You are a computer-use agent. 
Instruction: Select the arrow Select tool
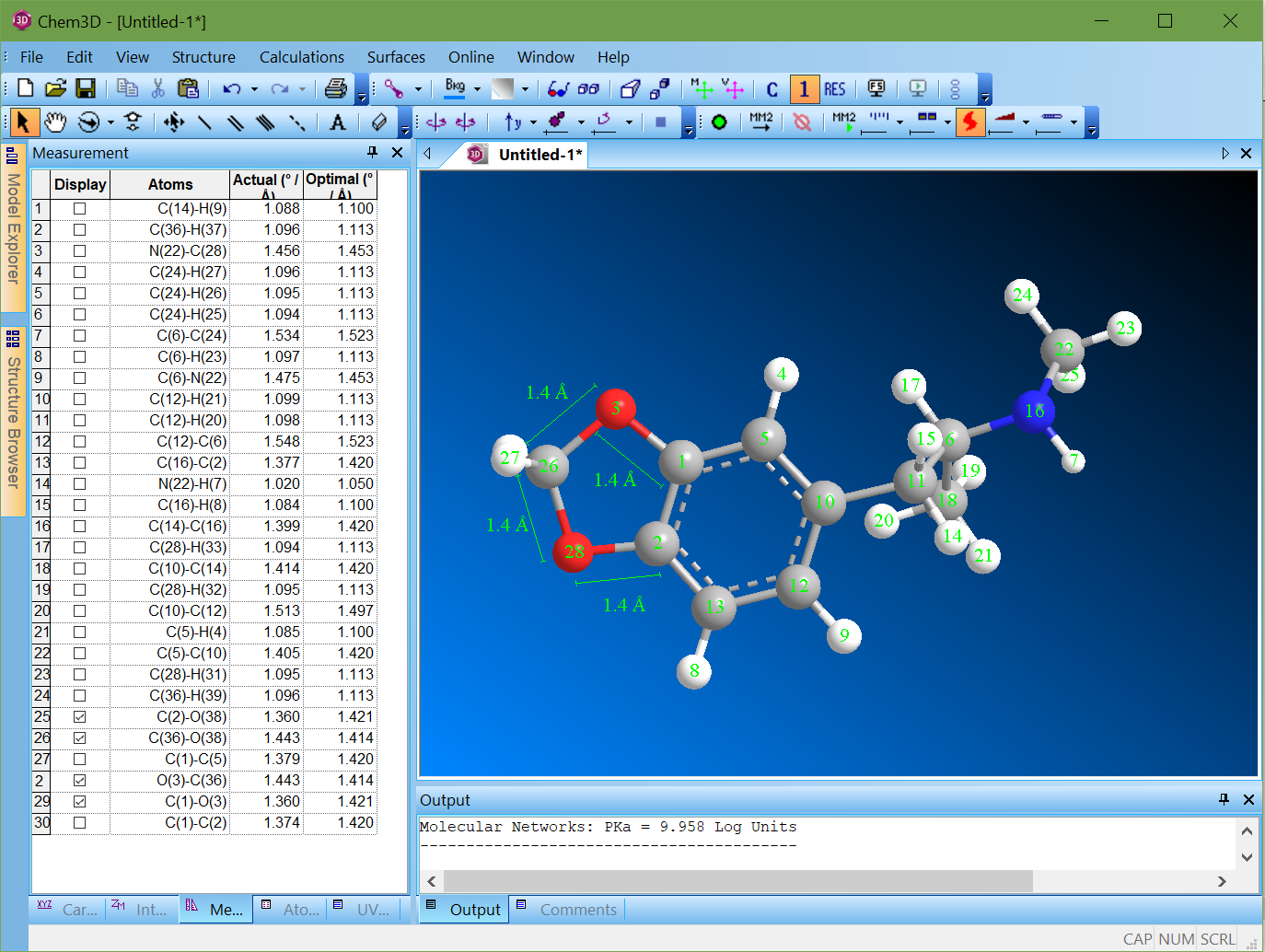23,122
